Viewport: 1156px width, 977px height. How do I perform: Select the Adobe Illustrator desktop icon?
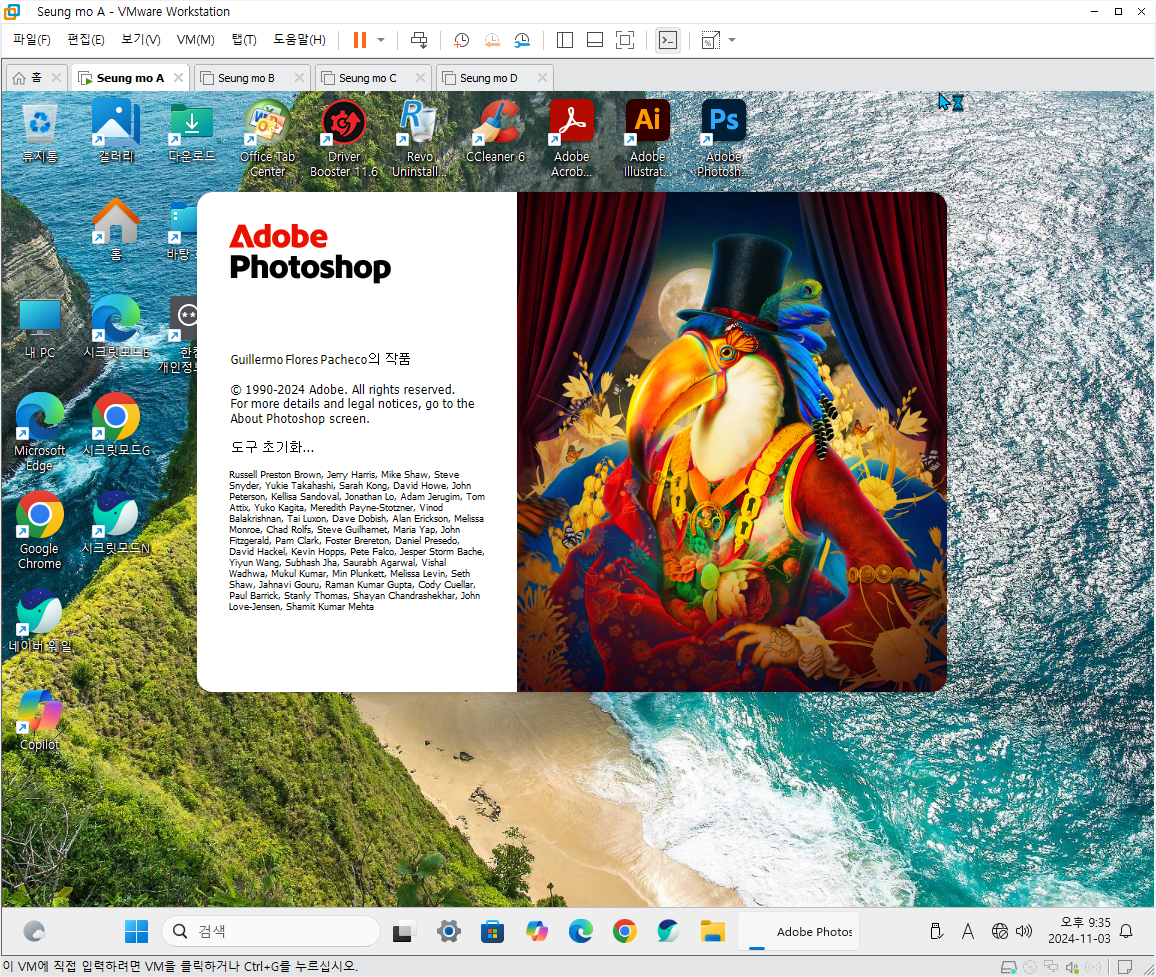pos(647,139)
